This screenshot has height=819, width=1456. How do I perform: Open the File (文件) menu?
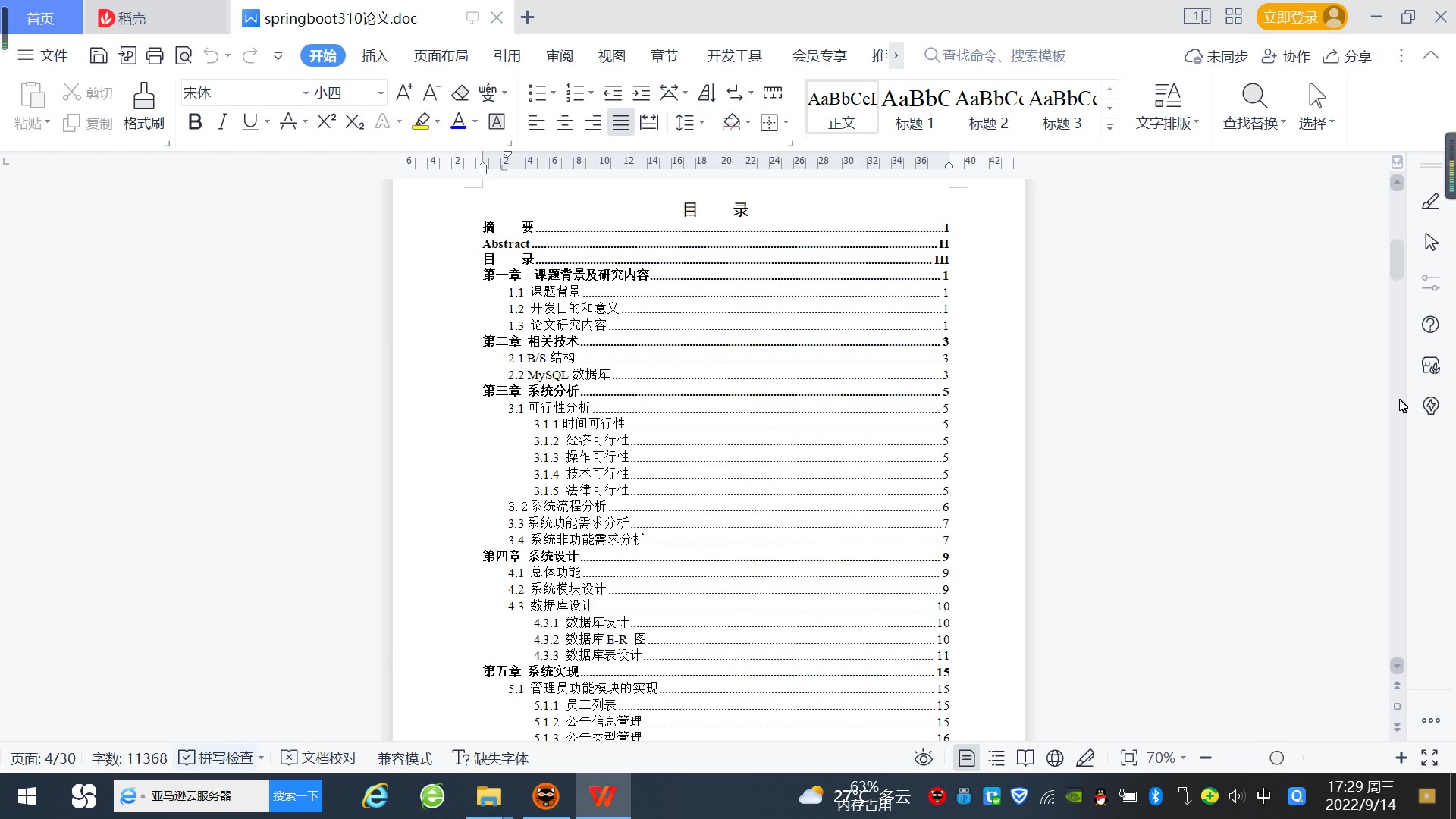(43, 55)
